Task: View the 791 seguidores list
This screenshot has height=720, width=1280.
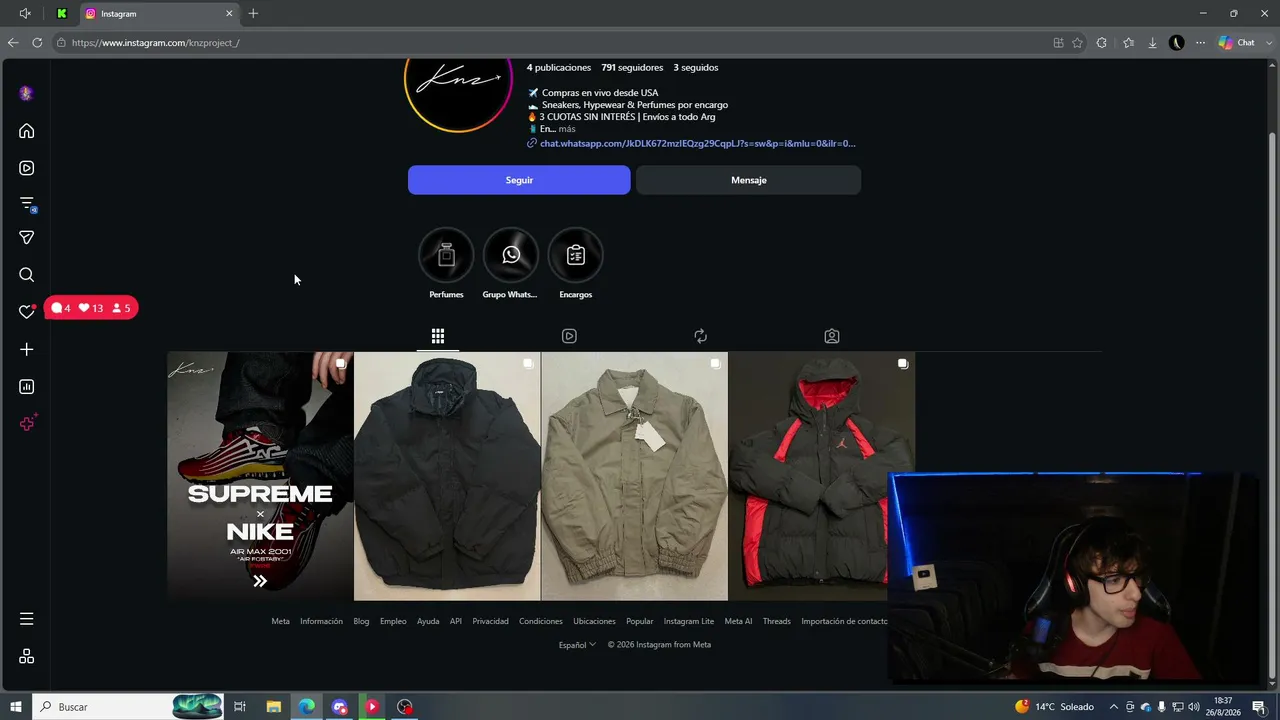Action: [632, 68]
